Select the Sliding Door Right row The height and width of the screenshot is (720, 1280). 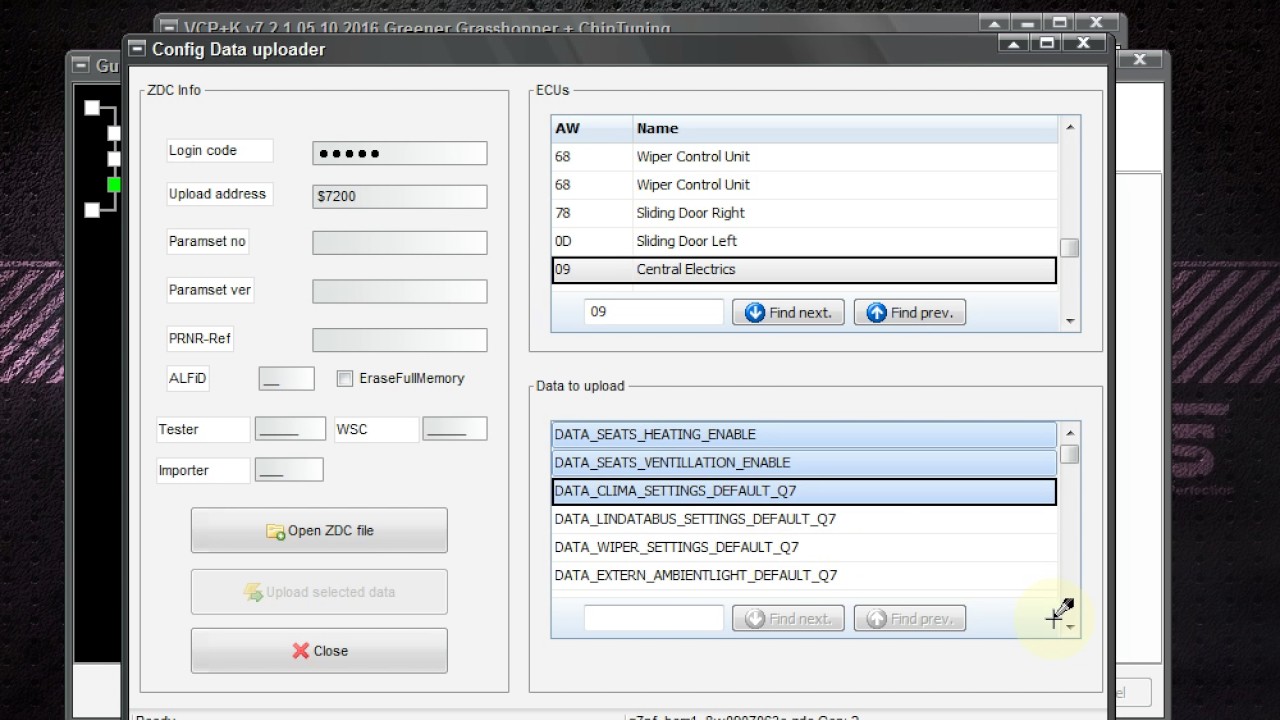804,213
